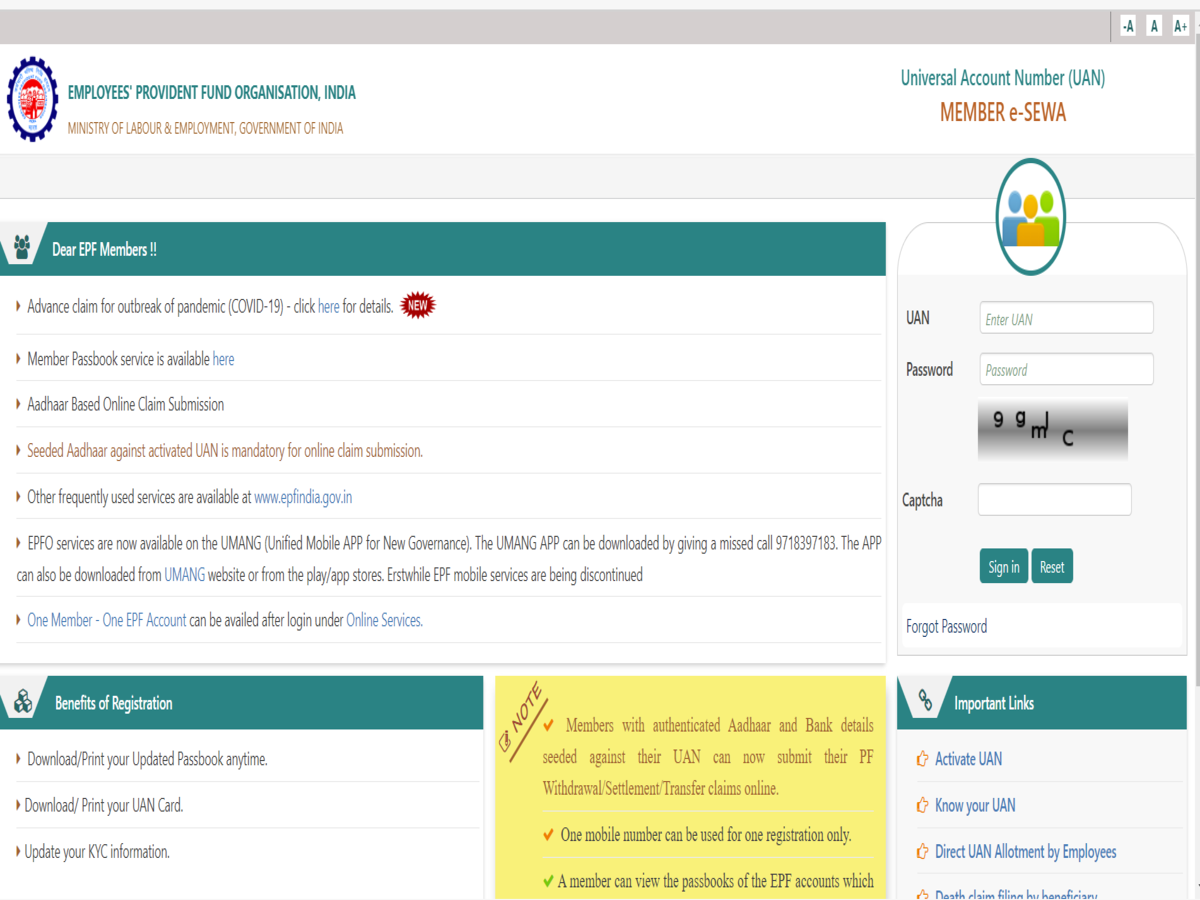
Task: Click the NOTE pencil icon on yellow panel
Action: click(522, 721)
